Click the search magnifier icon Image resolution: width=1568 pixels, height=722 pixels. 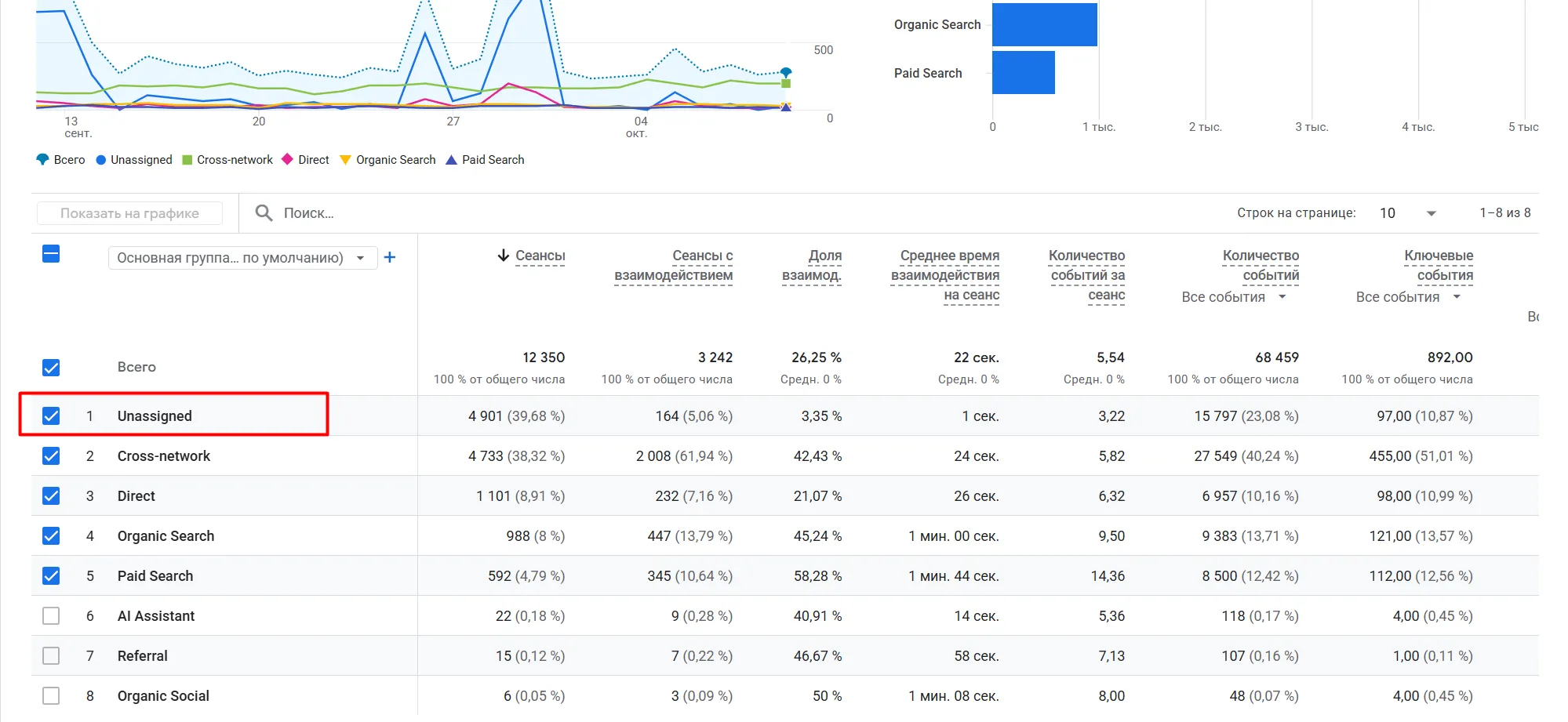(x=264, y=213)
